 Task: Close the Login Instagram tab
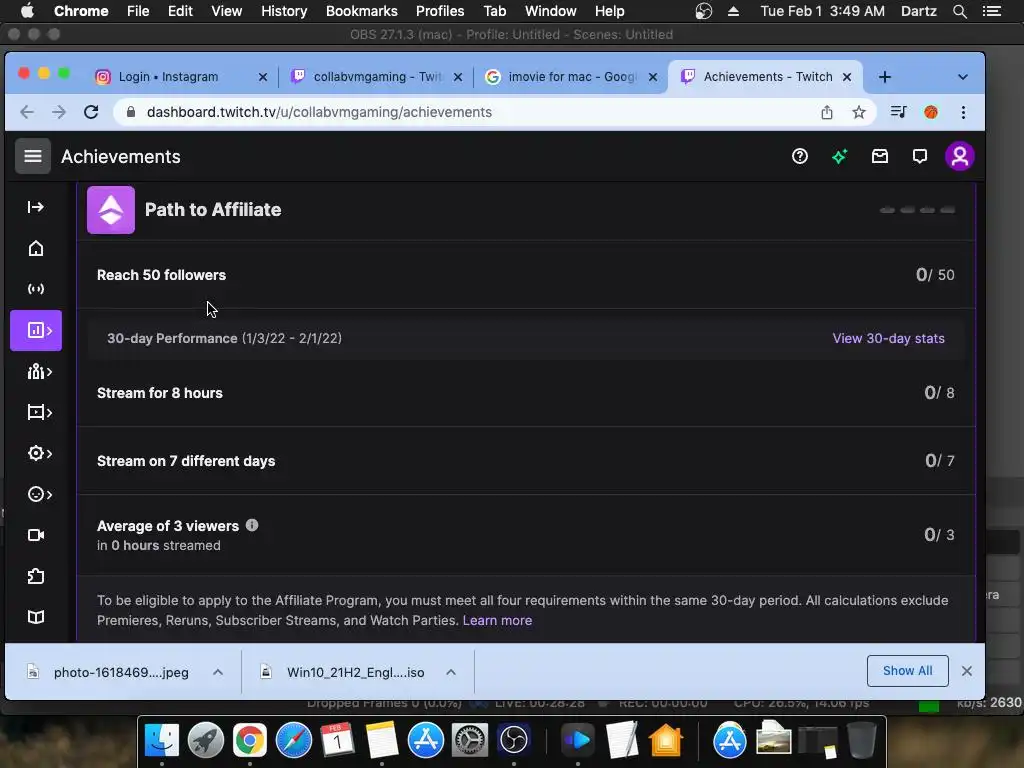(263, 77)
